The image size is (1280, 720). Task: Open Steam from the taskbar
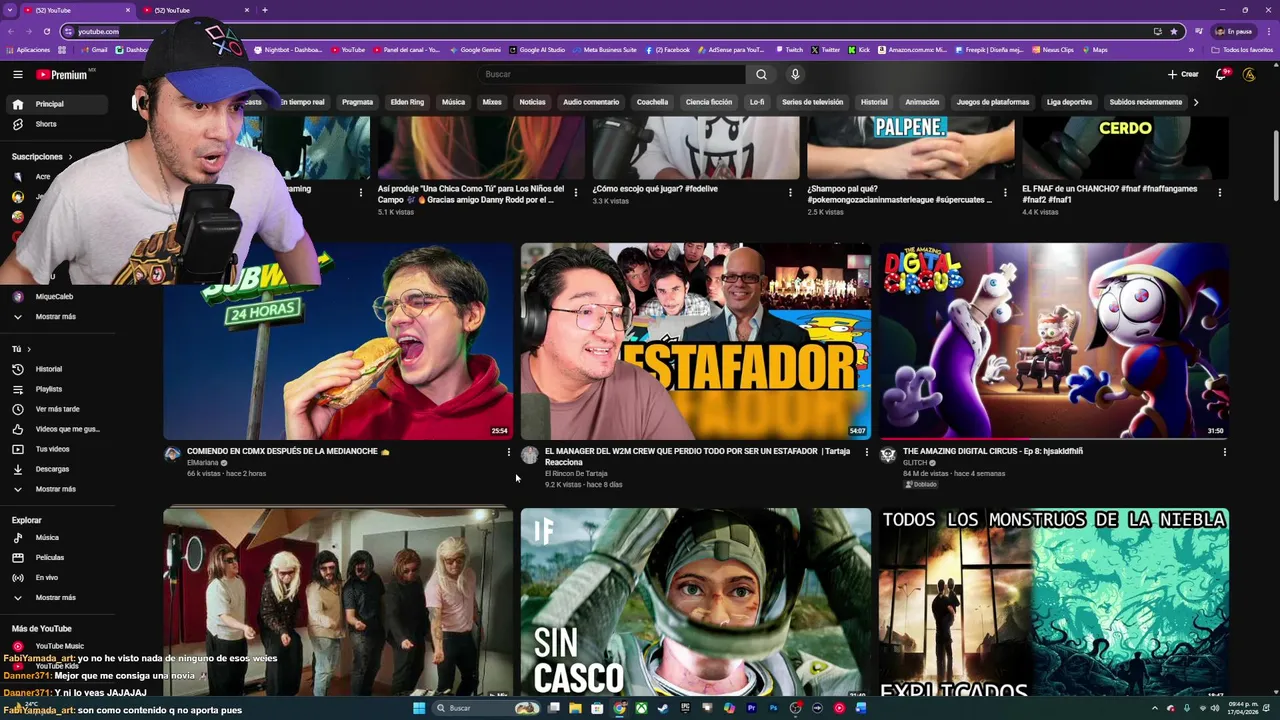663,708
